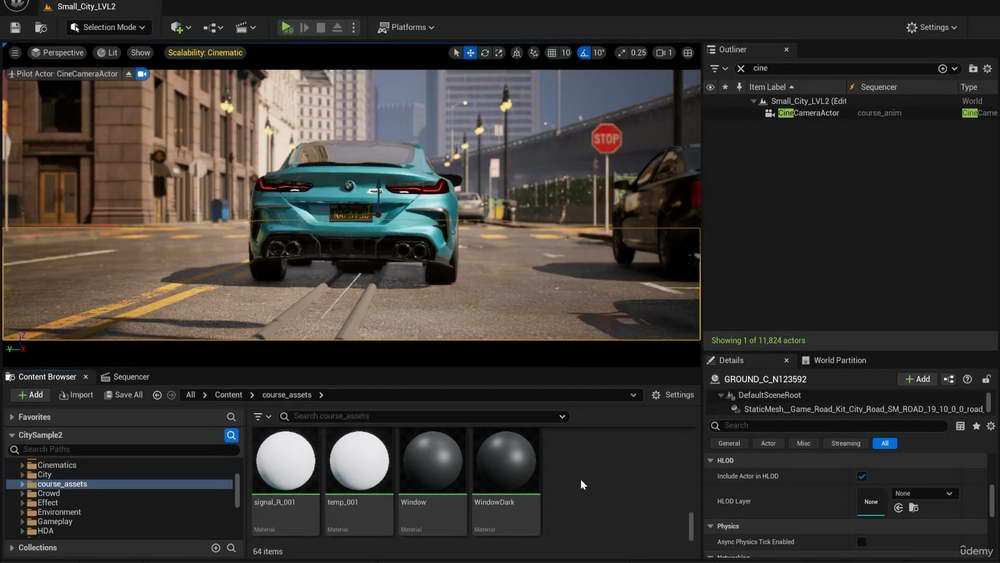
Task: Open the Selection Mode dropdown
Action: 108,27
